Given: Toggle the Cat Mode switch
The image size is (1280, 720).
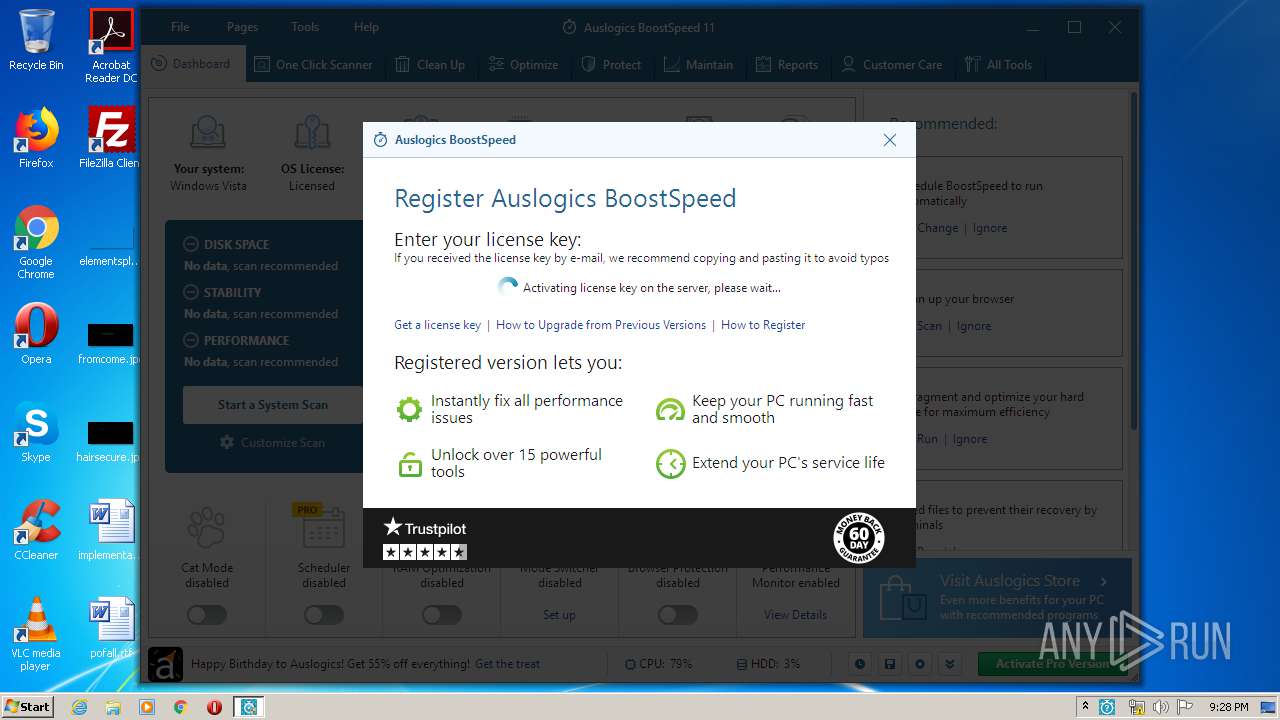Looking at the screenshot, I should click(x=207, y=615).
